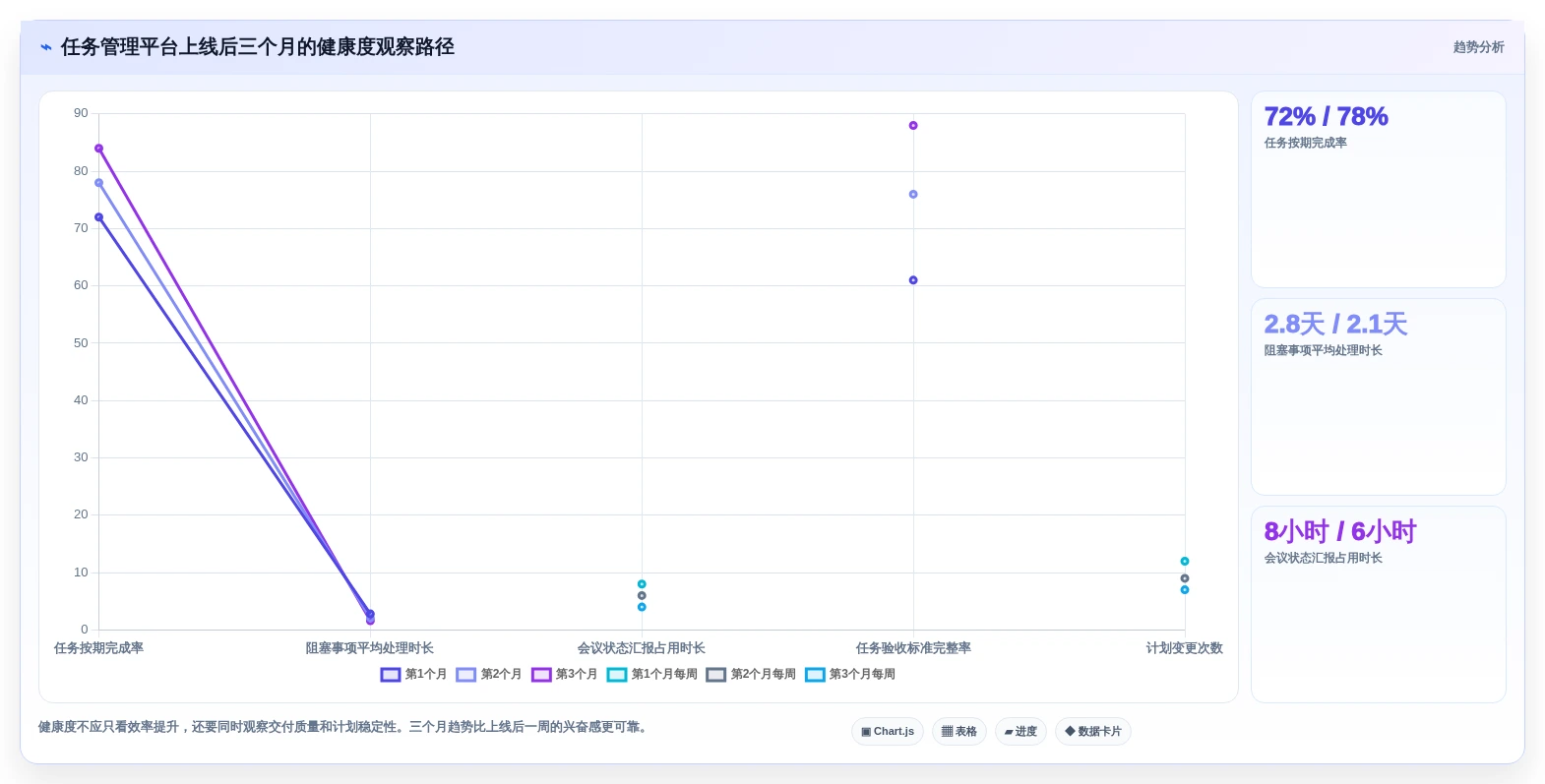The width and height of the screenshot is (1545, 784).
Task: Click the 第2个月 data point at 78
Action: 98,183
